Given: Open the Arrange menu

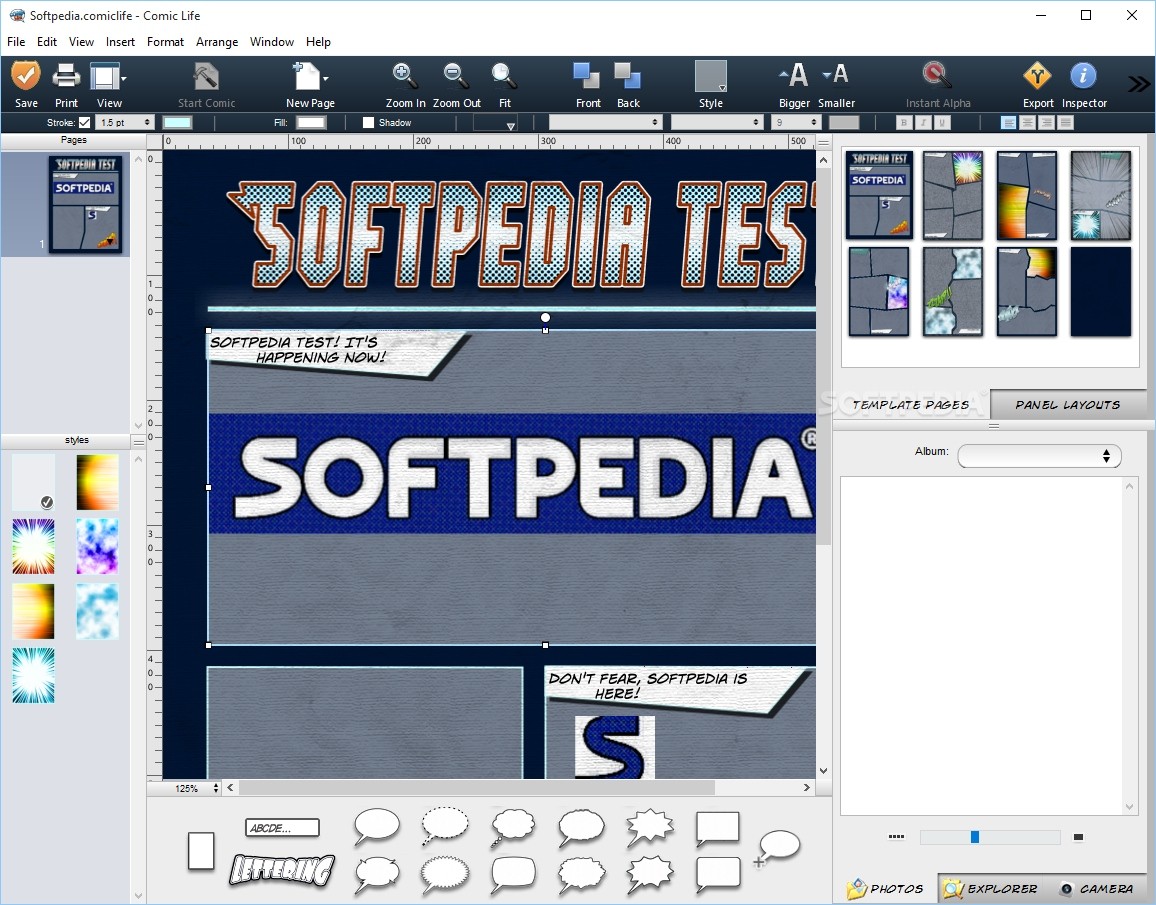Looking at the screenshot, I should 217,42.
